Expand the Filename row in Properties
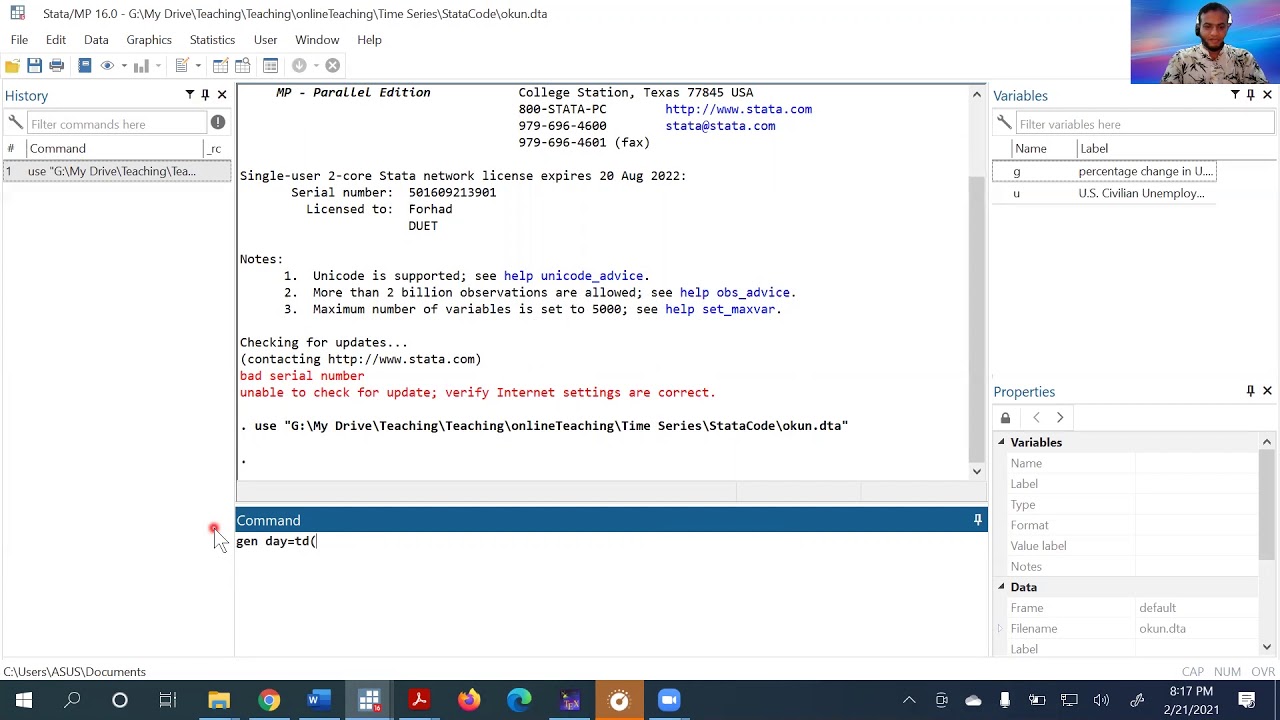1280x720 pixels. tap(1000, 629)
